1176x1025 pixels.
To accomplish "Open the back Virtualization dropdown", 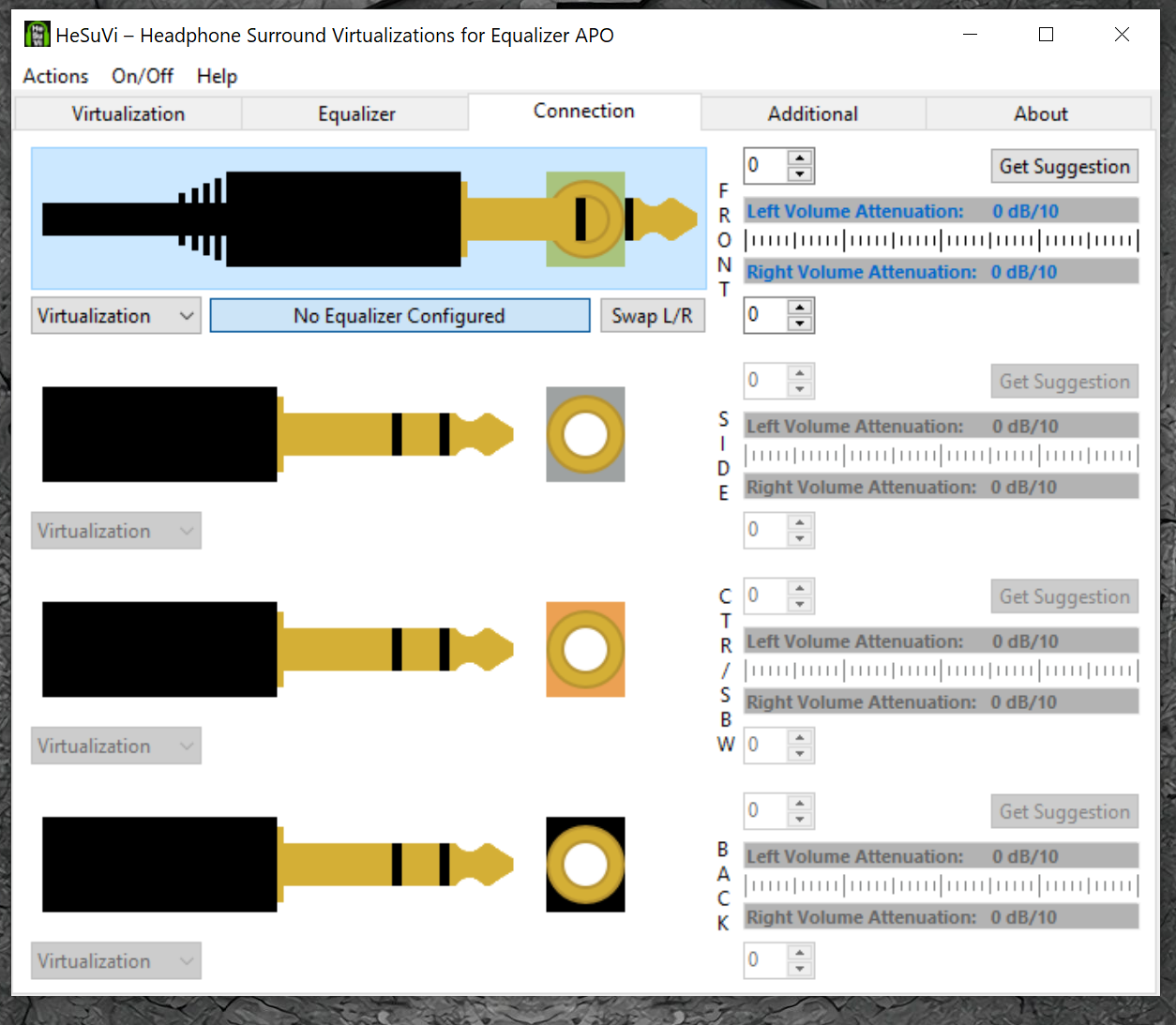I will 116,961.
